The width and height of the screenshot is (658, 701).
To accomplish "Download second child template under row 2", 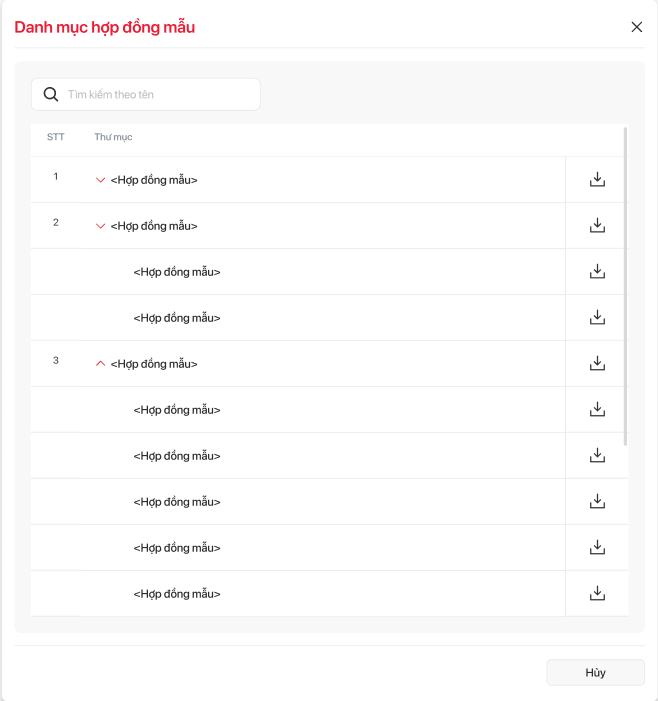I will point(597,318).
